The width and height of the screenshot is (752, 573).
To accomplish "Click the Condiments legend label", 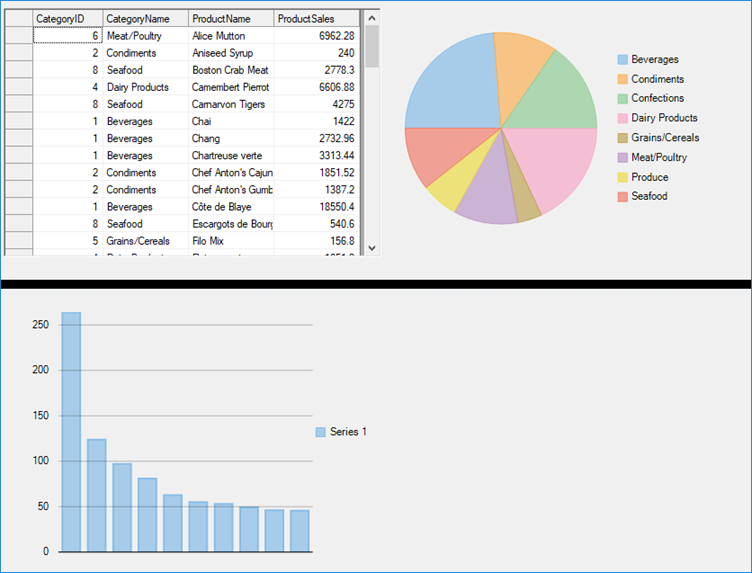I will click(x=657, y=79).
